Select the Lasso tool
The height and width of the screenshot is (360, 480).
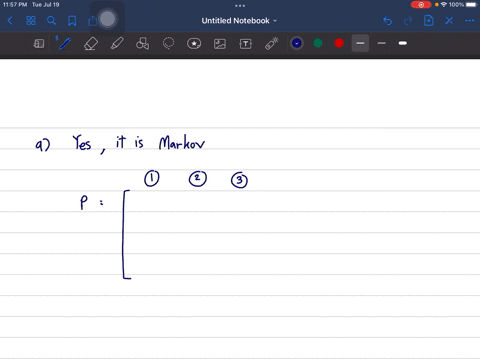[168, 44]
